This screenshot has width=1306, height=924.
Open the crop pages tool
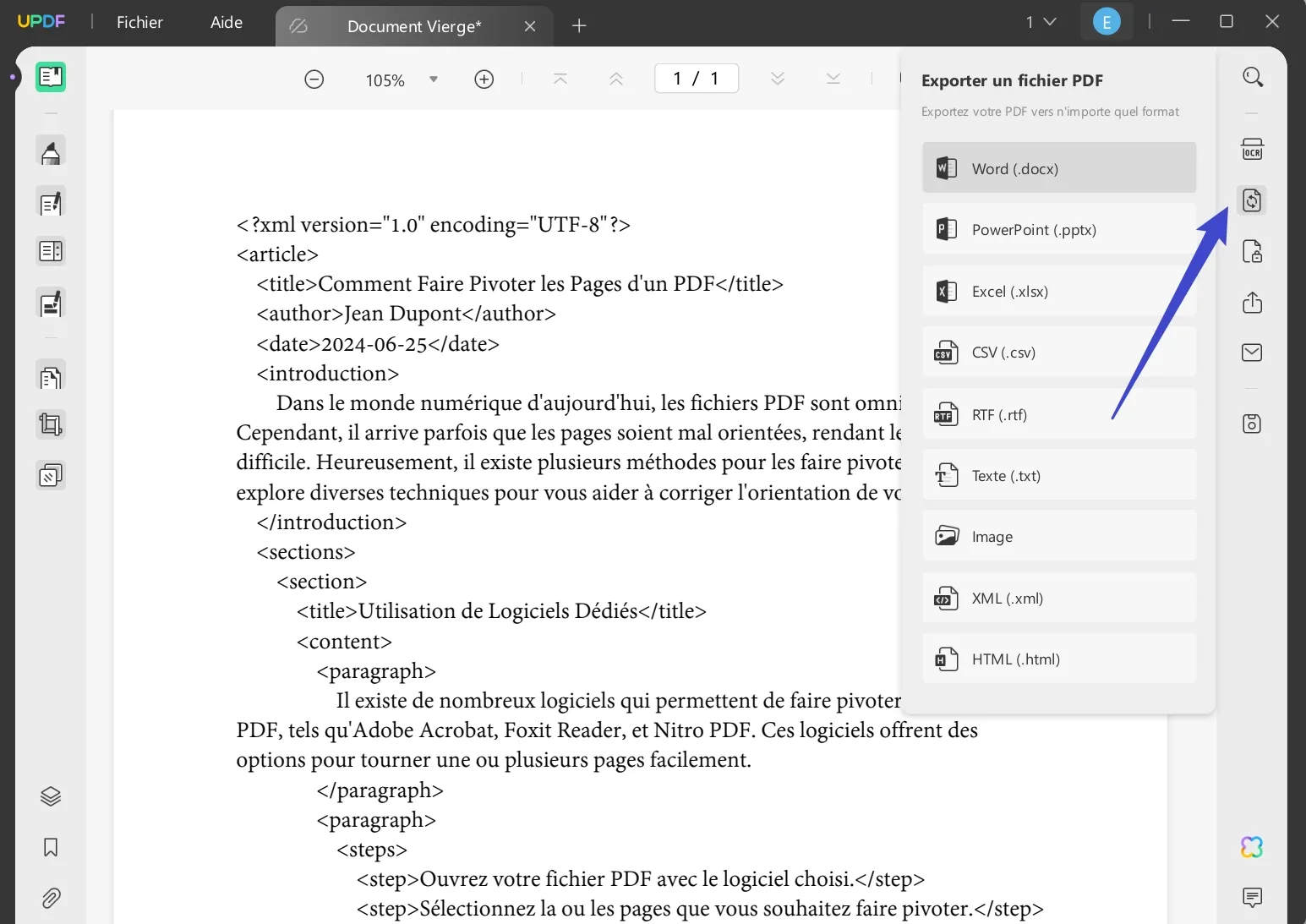click(51, 424)
